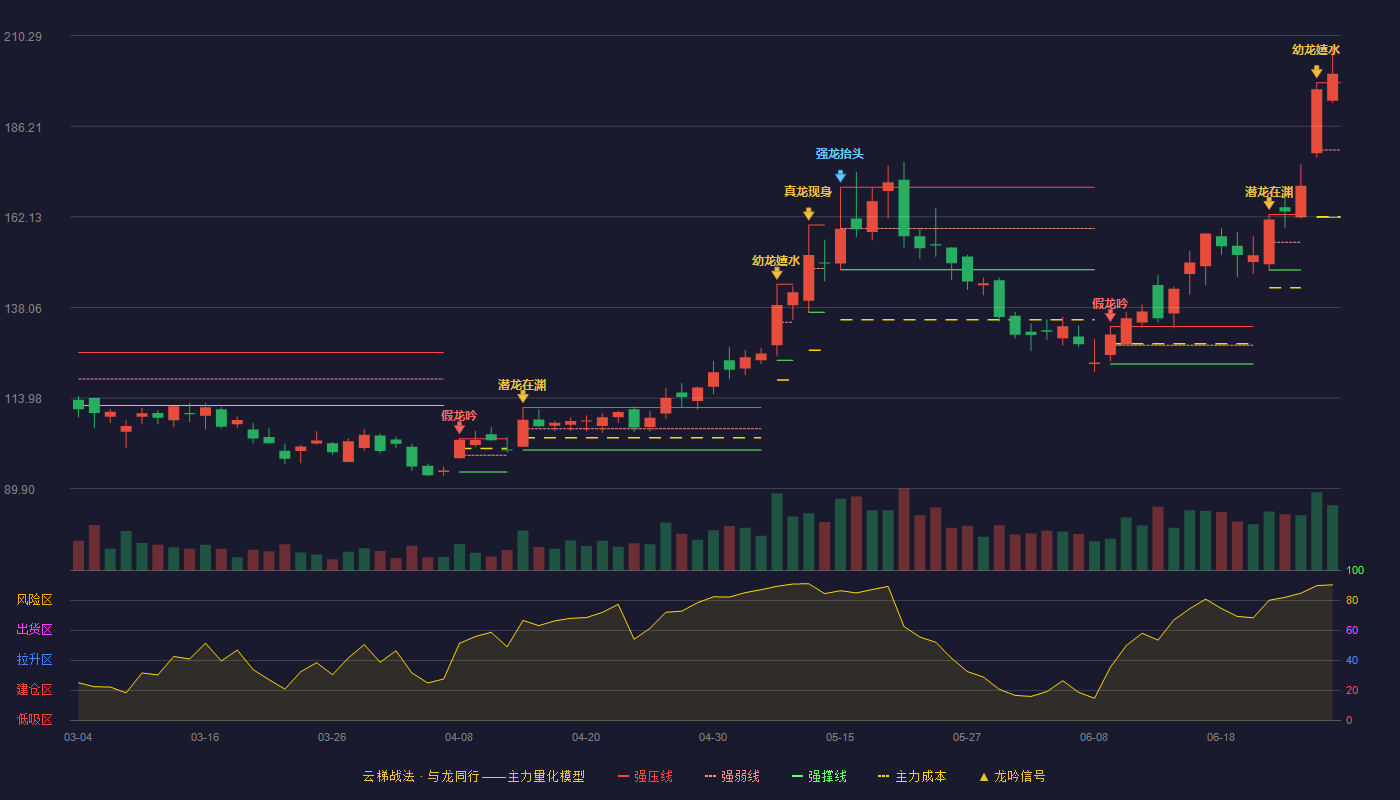
Task: Click the 05-27 date label
Action: pyautogui.click(x=967, y=737)
